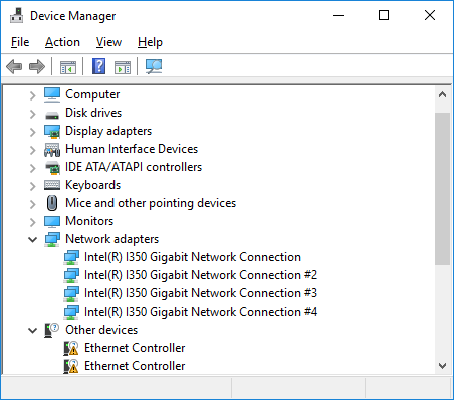This screenshot has height=401, width=455.
Task: Click the Display adapters category icon
Action: [x=52, y=131]
